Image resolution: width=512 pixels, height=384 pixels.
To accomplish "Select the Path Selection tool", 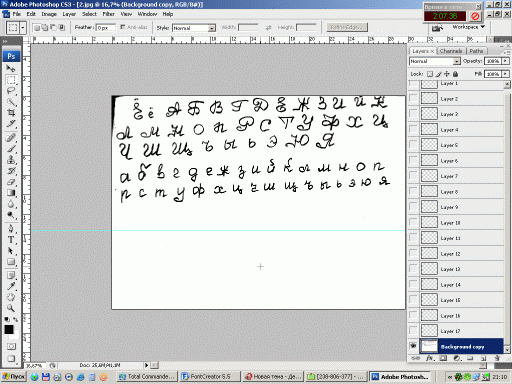I will (11, 251).
